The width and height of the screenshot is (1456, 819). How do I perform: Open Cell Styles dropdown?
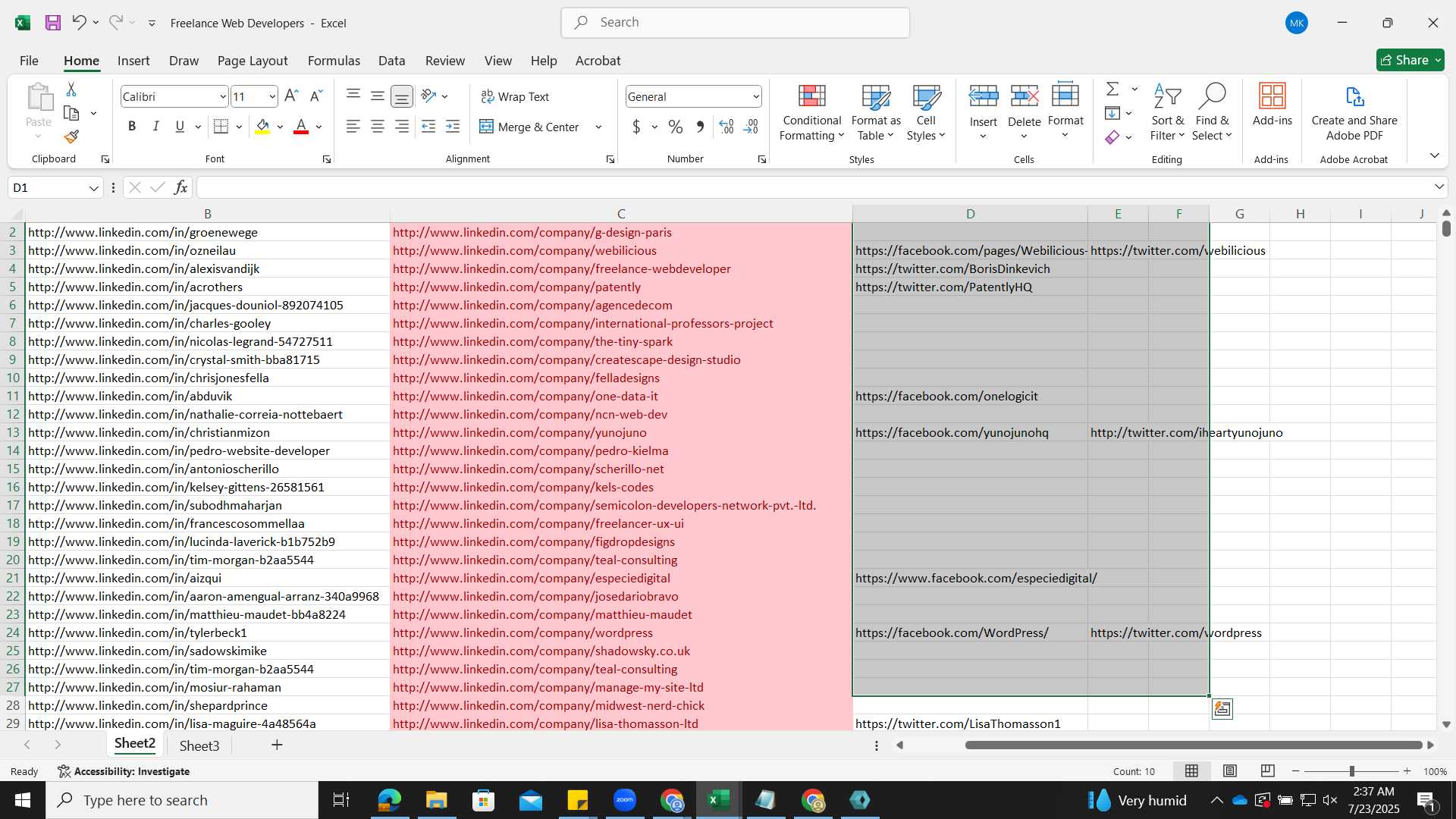[x=926, y=112]
